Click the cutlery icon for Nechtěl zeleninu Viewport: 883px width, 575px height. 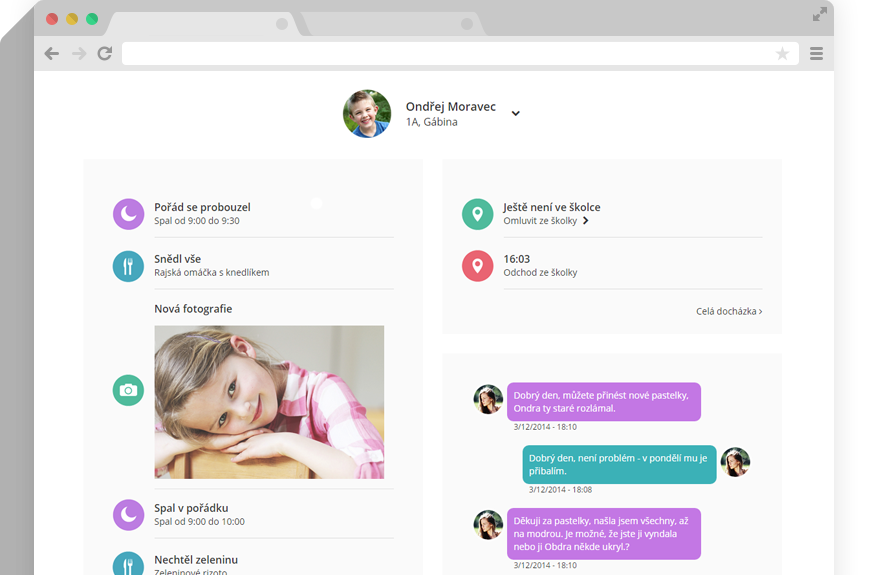[128, 564]
